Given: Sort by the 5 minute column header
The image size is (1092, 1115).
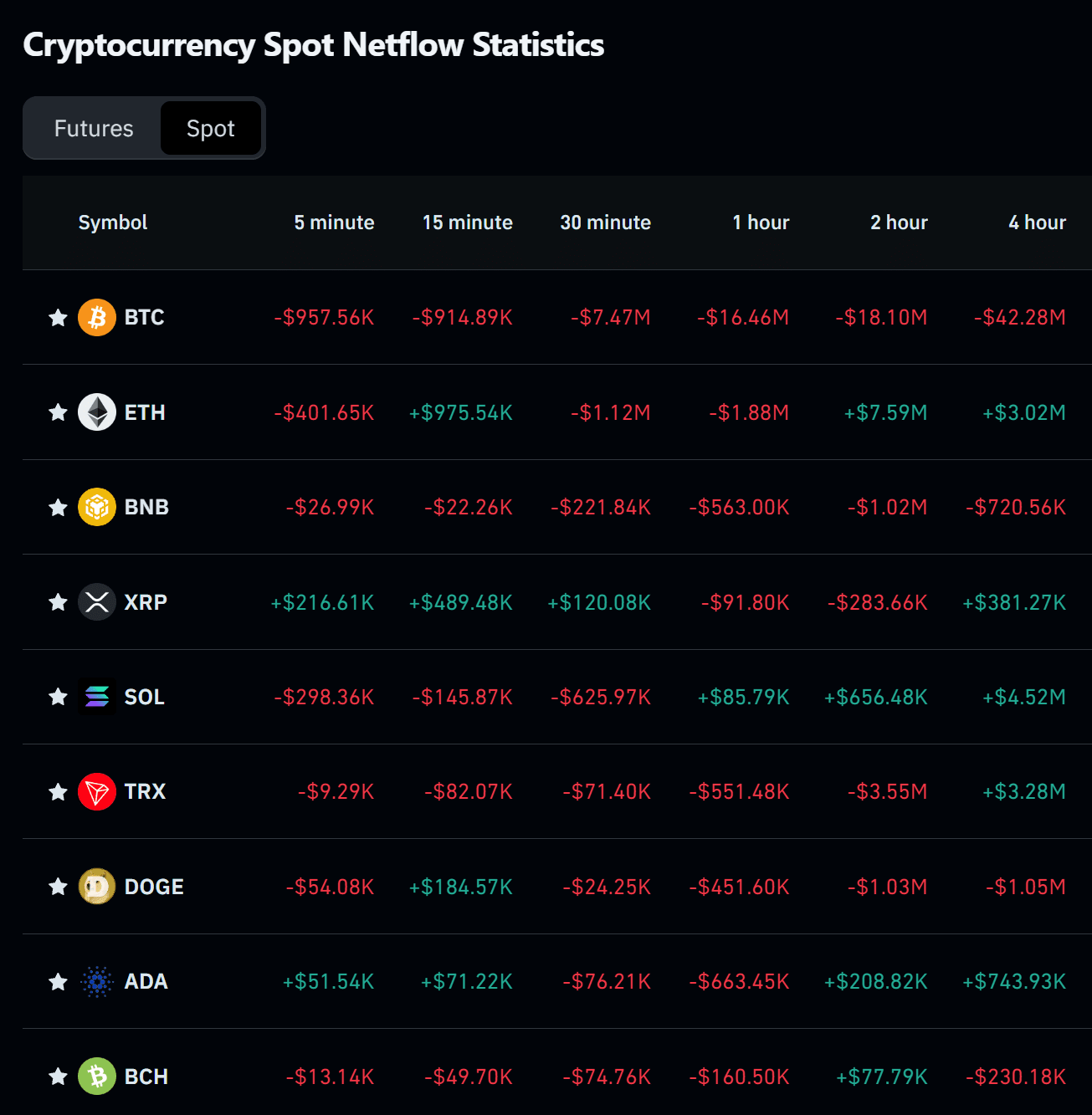Looking at the screenshot, I should click(334, 222).
